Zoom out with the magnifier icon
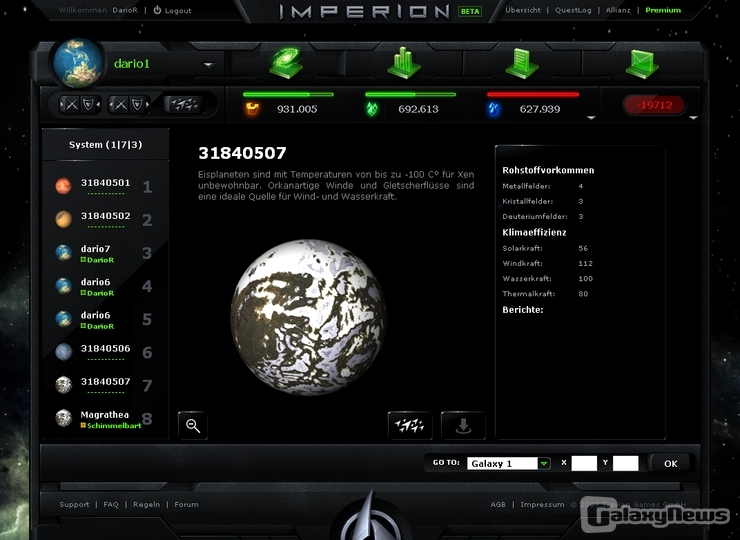 193,425
